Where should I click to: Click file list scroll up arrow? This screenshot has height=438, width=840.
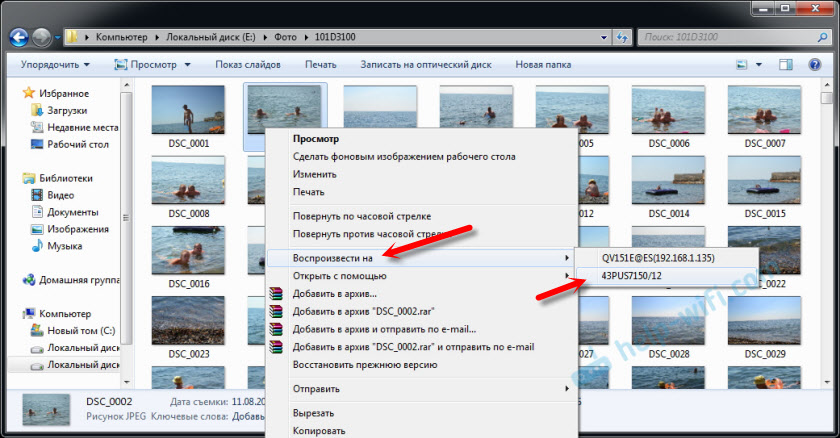click(826, 85)
